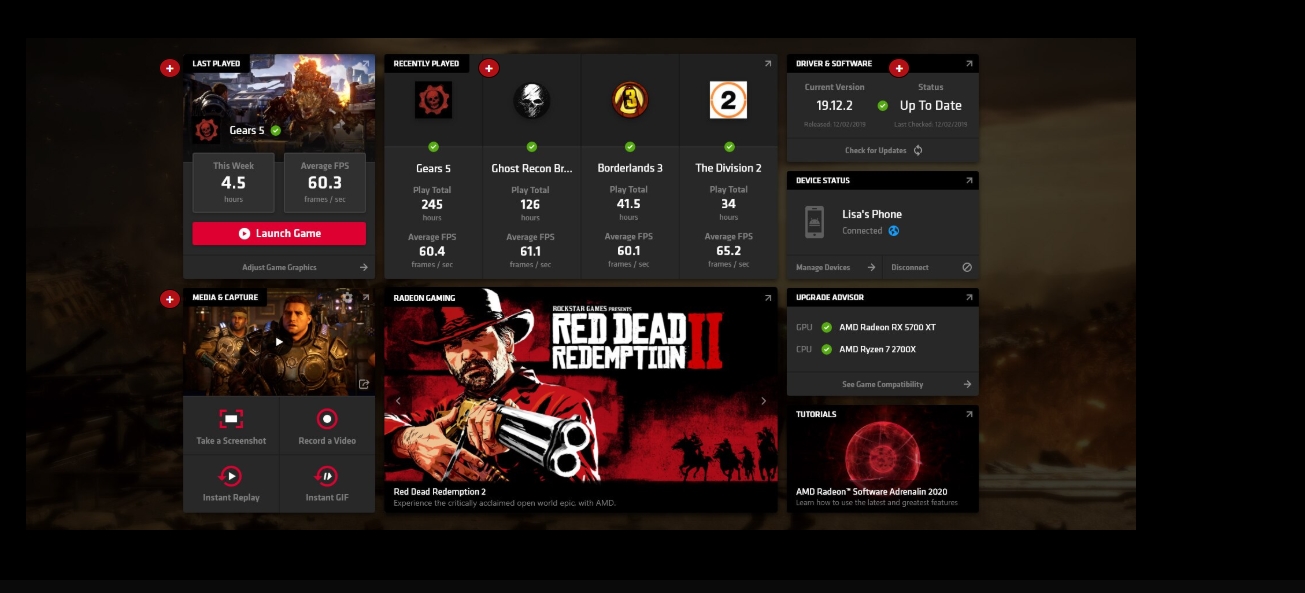The image size is (1305, 593).
Task: Play the Media & Capture preview video
Action: pyautogui.click(x=279, y=341)
